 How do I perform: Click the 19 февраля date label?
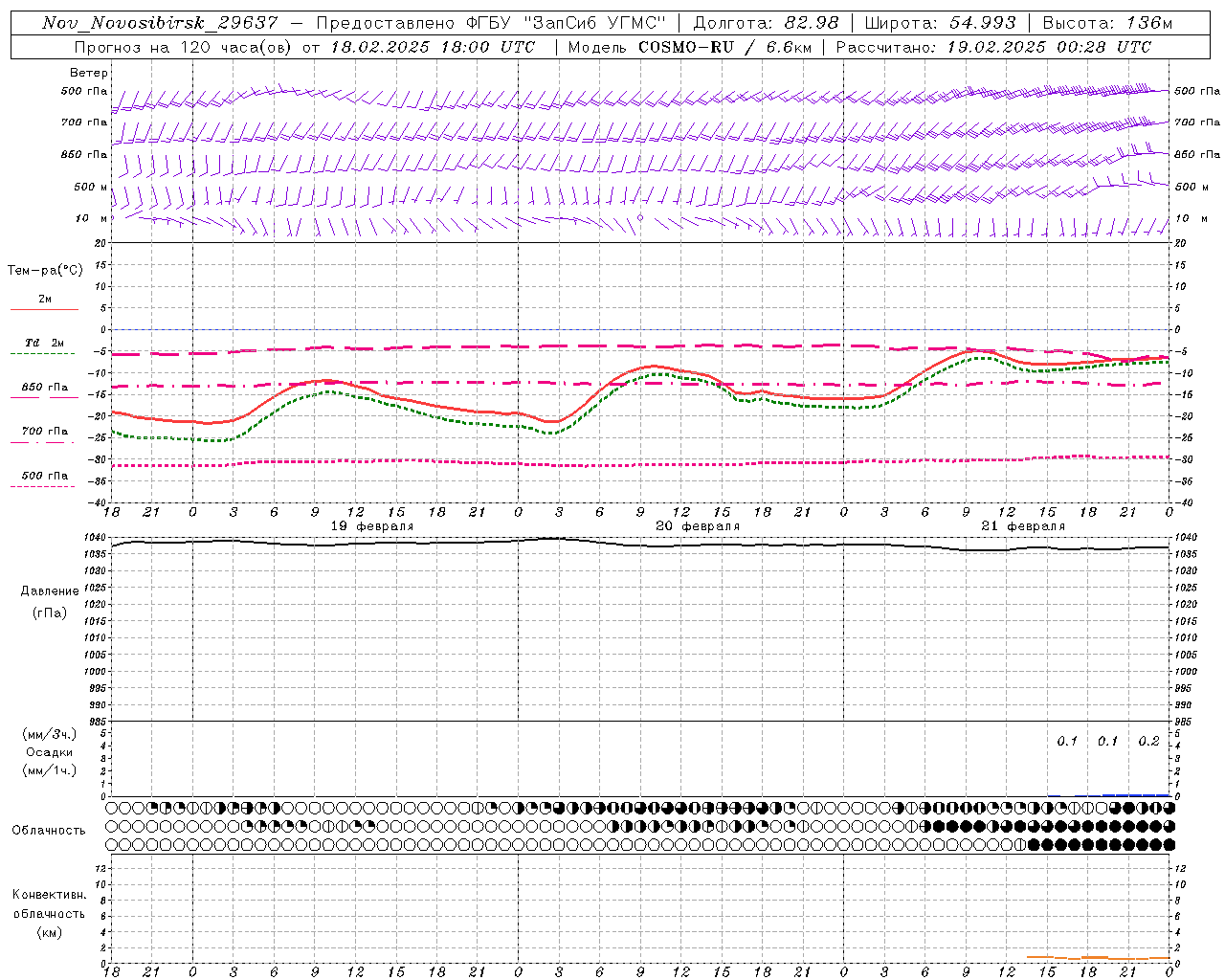pyautogui.click(x=372, y=526)
